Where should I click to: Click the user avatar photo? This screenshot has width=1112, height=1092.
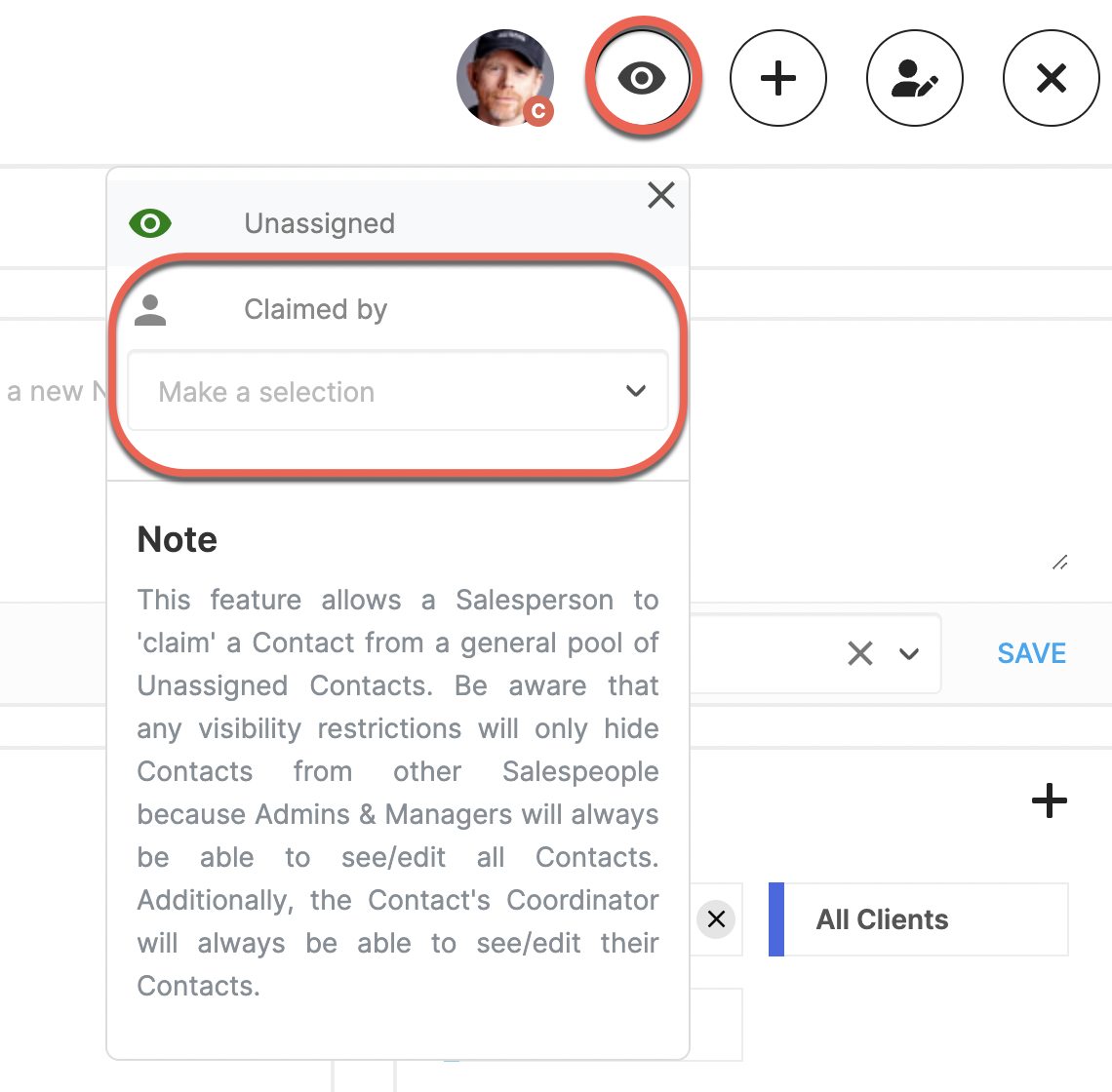pos(504,78)
